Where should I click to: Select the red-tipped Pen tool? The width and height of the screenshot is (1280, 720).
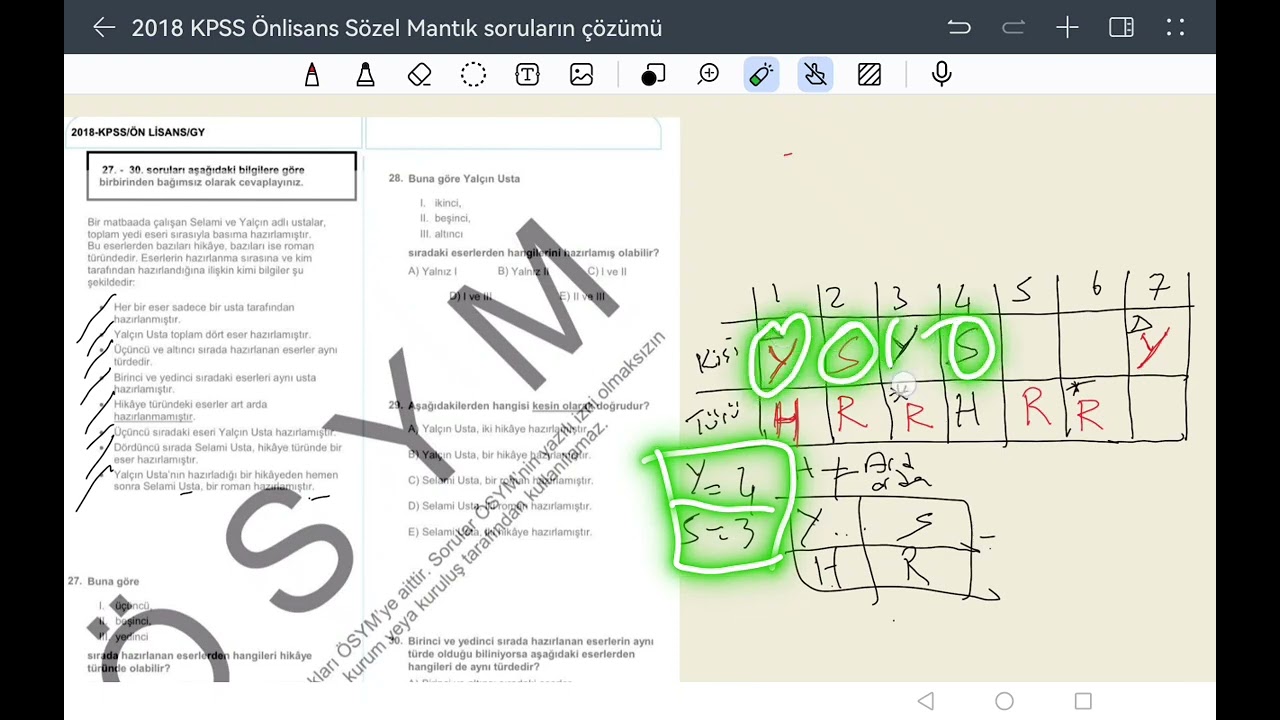[312, 75]
